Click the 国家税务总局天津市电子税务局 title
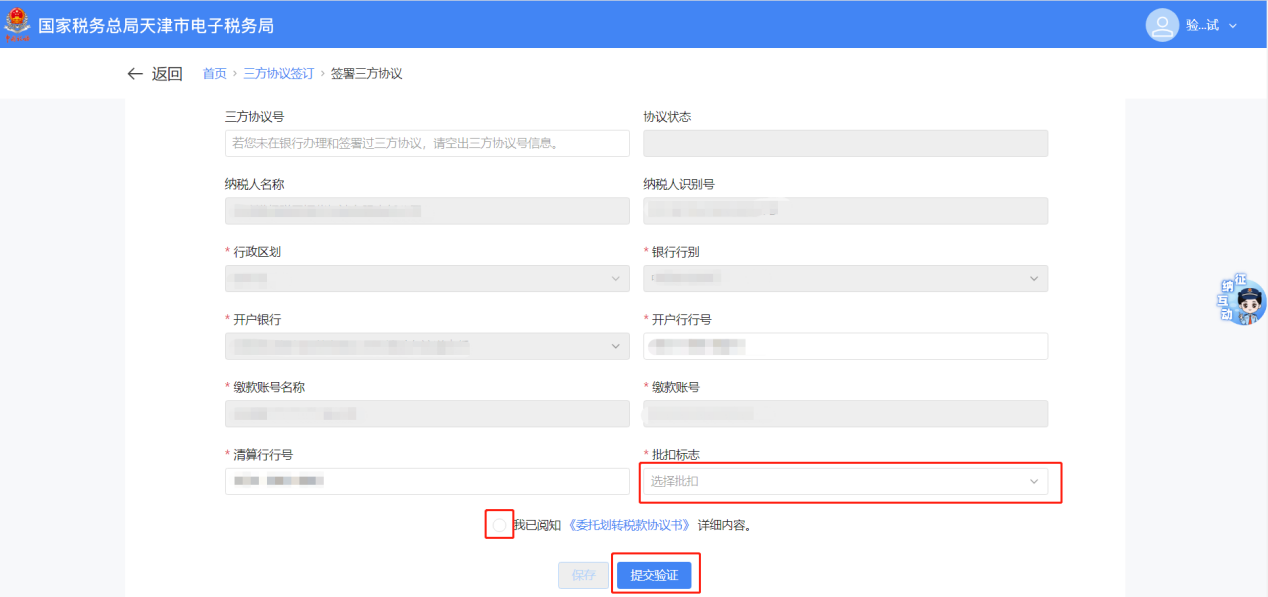Screen dimensions: 1268x597 155,25
